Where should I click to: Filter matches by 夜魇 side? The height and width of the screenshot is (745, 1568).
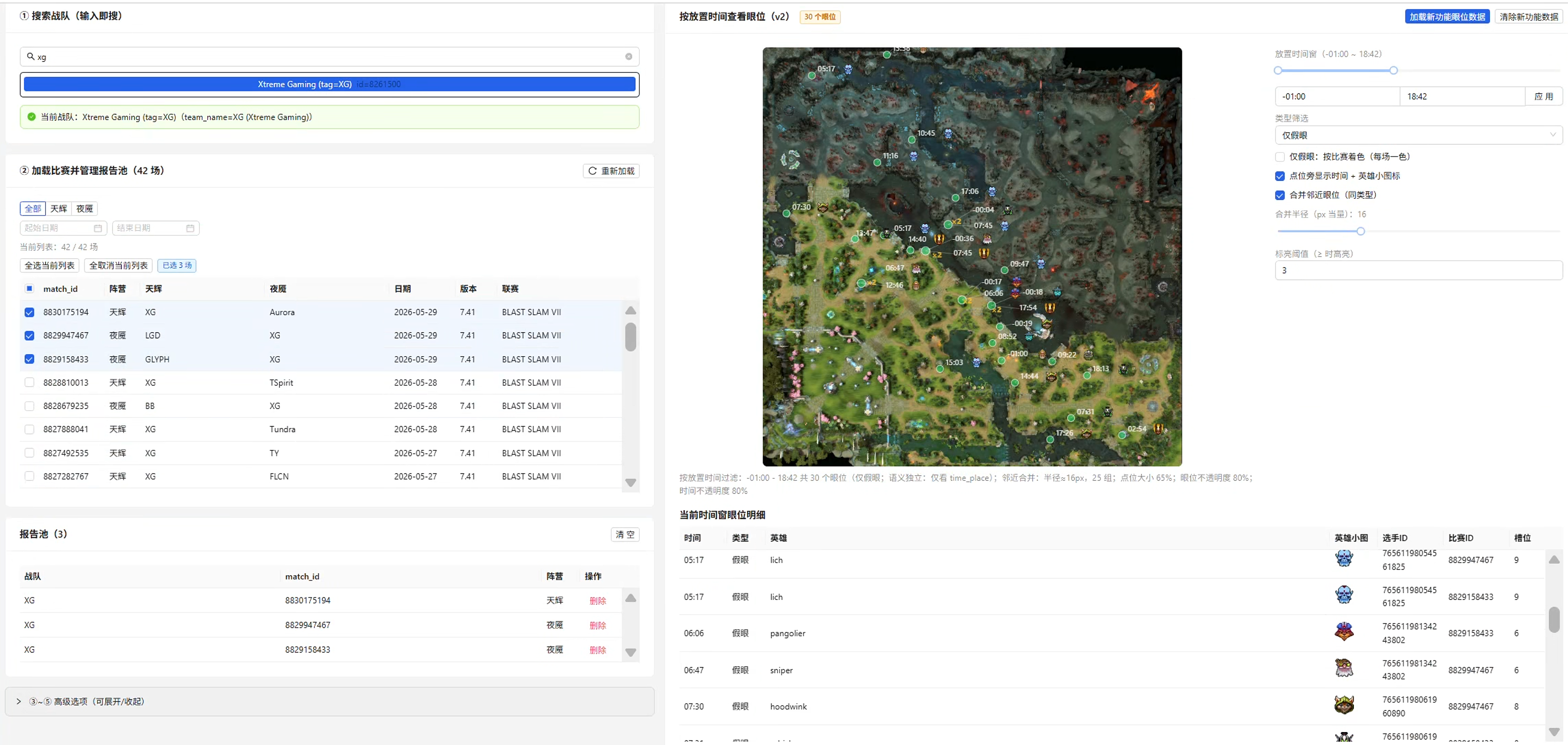(x=84, y=209)
